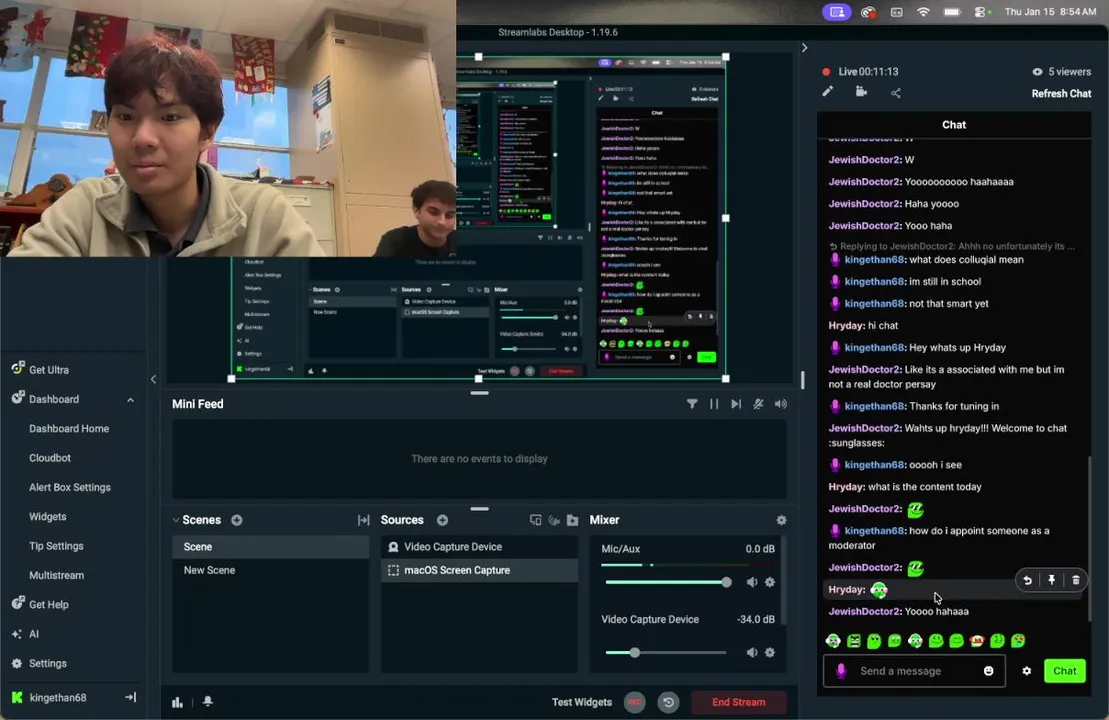This screenshot has width=1109, height=720.
Task: Select the Video Capture Device source
Action: tap(480, 547)
